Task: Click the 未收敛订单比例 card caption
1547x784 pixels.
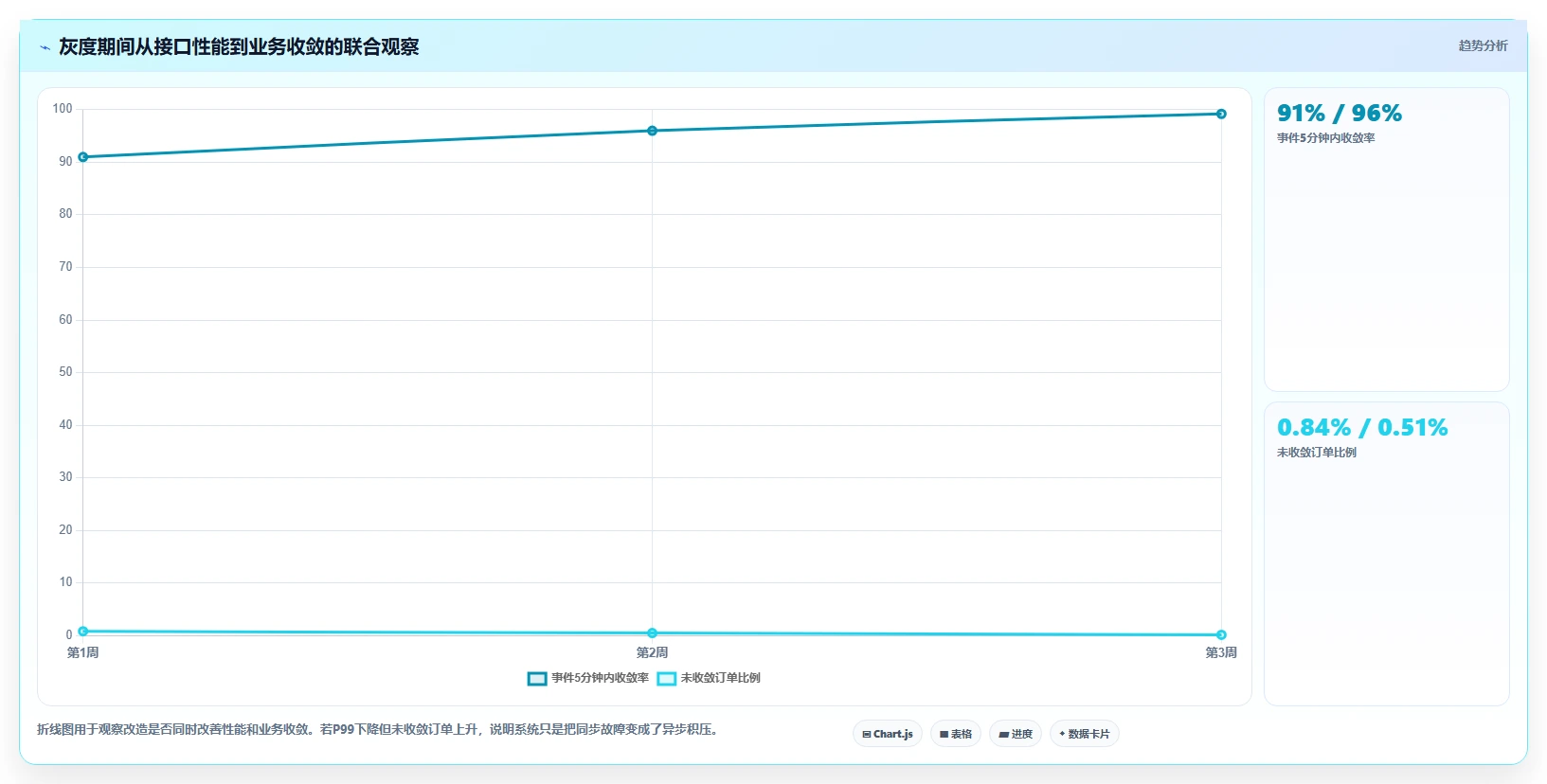Action: pyautogui.click(x=1317, y=453)
